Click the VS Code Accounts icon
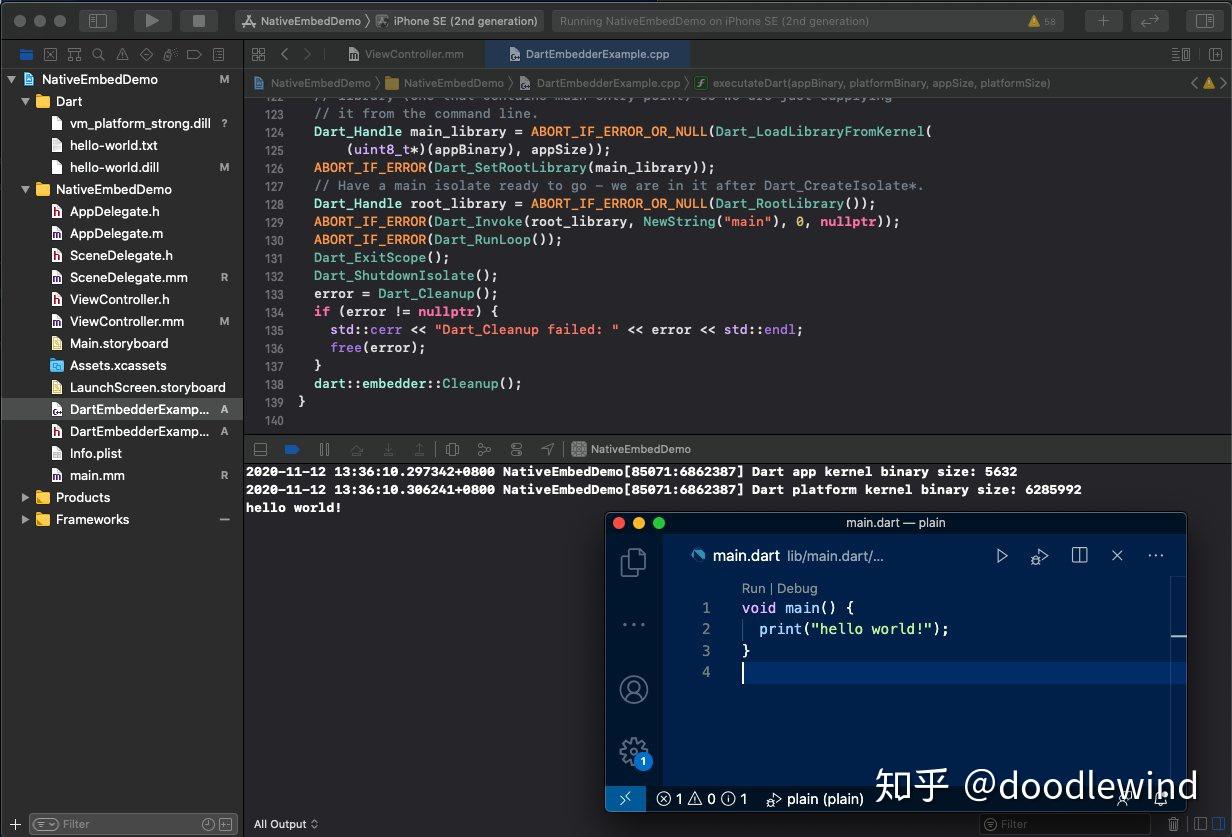1232x837 pixels. click(633, 689)
